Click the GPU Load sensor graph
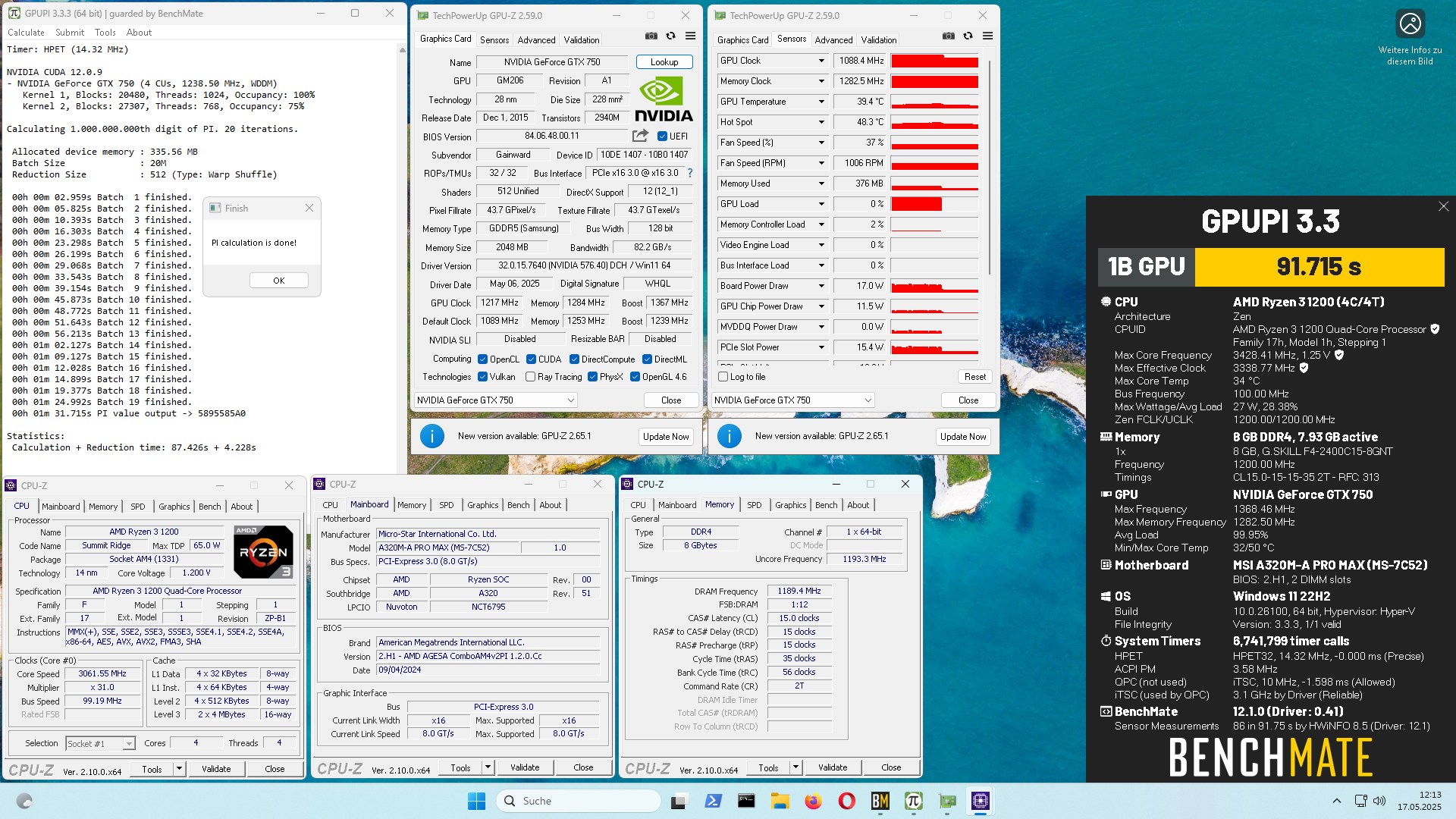 point(934,204)
